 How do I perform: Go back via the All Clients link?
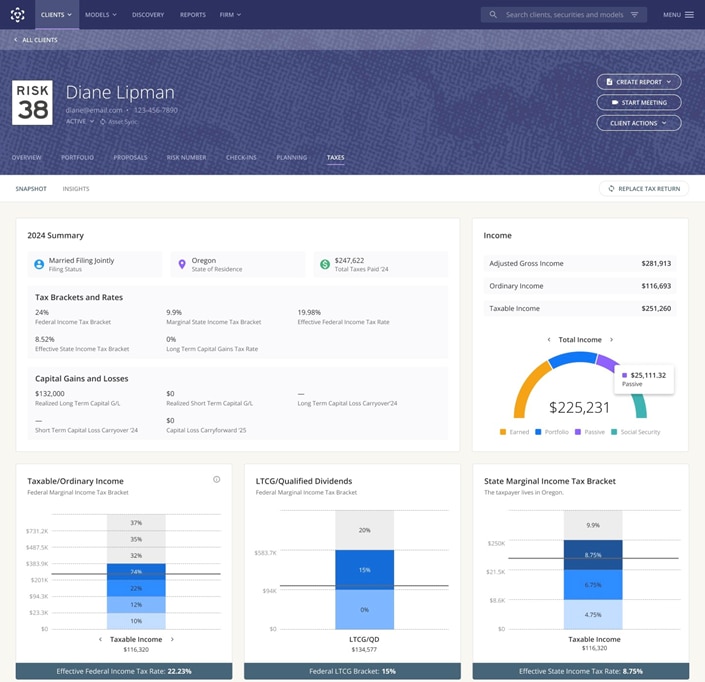click(x=36, y=40)
